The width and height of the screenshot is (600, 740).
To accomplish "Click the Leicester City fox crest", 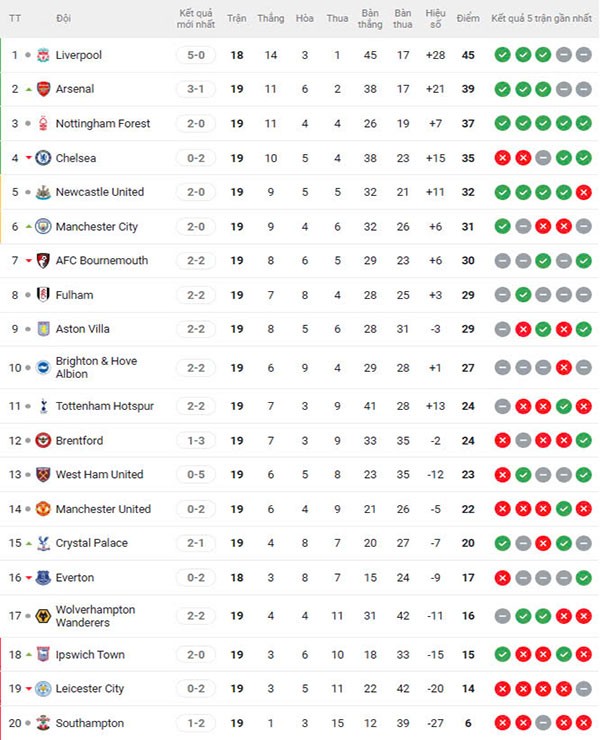I will pyautogui.click(x=43, y=689).
